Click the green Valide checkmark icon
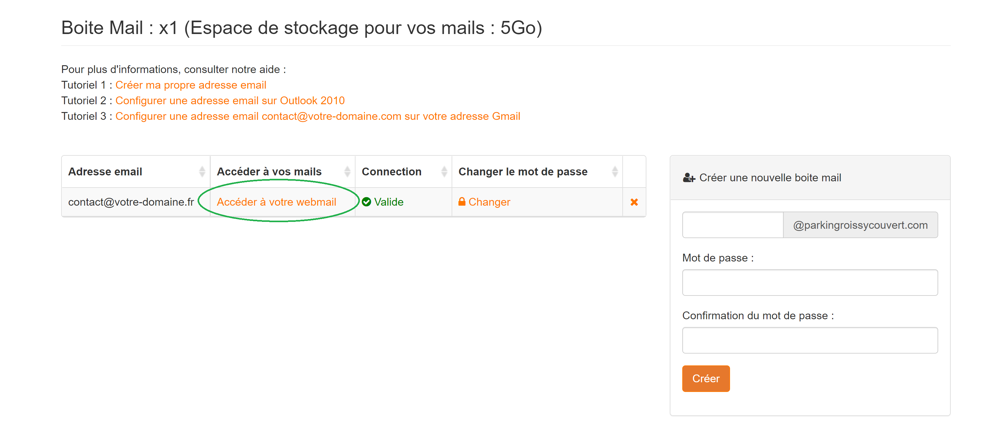Viewport: 1000px width, 435px height. [x=367, y=202]
